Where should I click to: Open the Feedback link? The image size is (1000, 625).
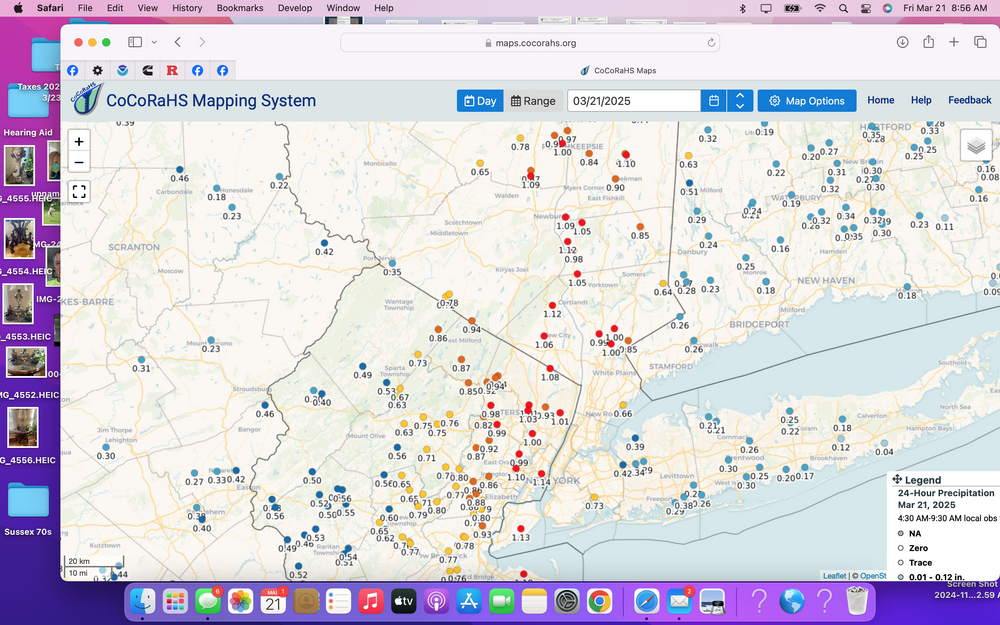969,100
